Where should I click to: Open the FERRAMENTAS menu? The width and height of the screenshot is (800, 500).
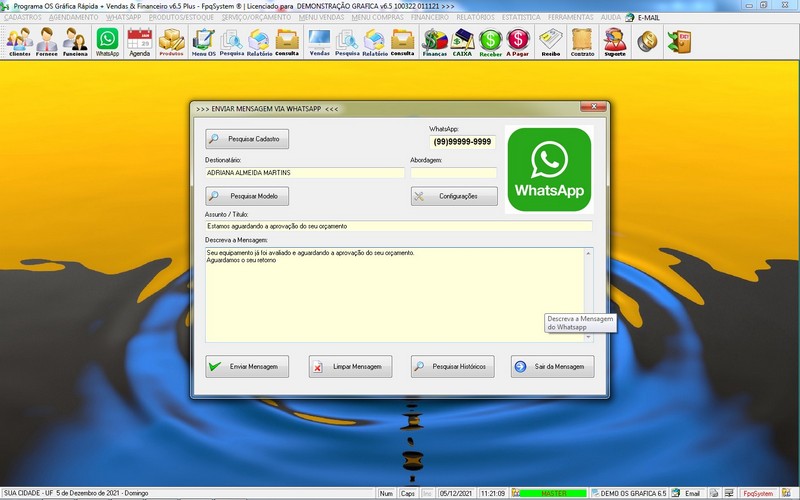570,17
